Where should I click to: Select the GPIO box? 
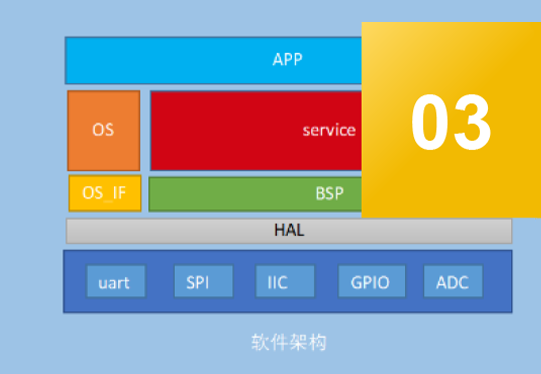click(x=372, y=281)
